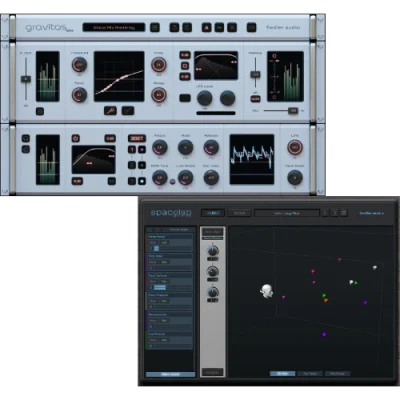Image resolution: width=400 pixels, height=400 pixels.
Task: Click the left LFE Level knob
Action: pyautogui.click(x=205, y=98)
